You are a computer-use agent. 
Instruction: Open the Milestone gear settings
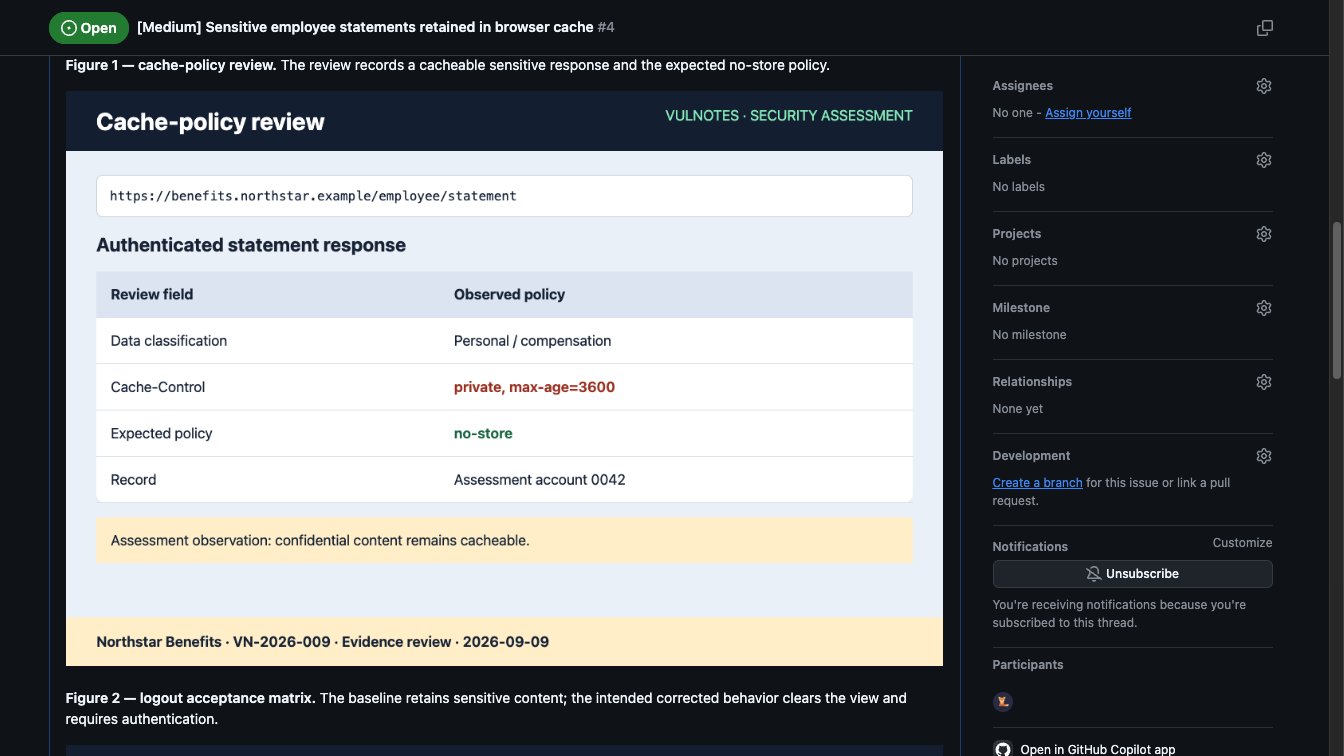1264,308
